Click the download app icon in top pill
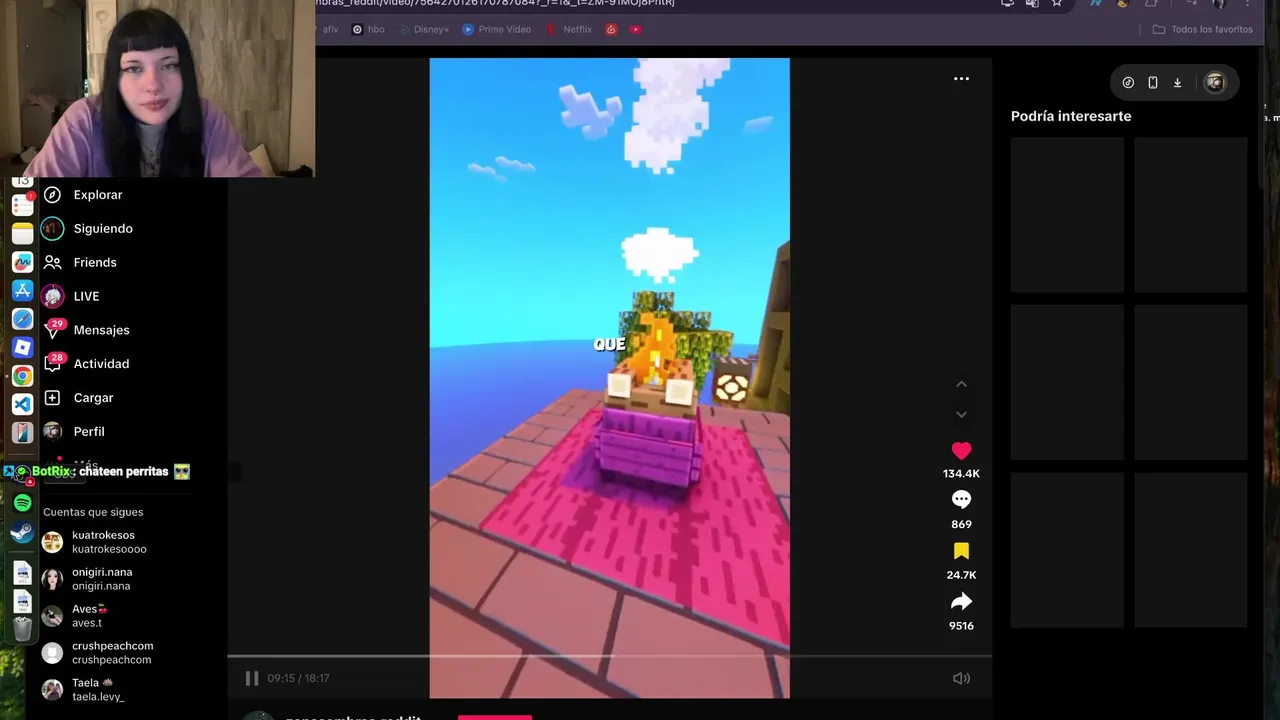The height and width of the screenshot is (720, 1280). pyautogui.click(x=1177, y=83)
